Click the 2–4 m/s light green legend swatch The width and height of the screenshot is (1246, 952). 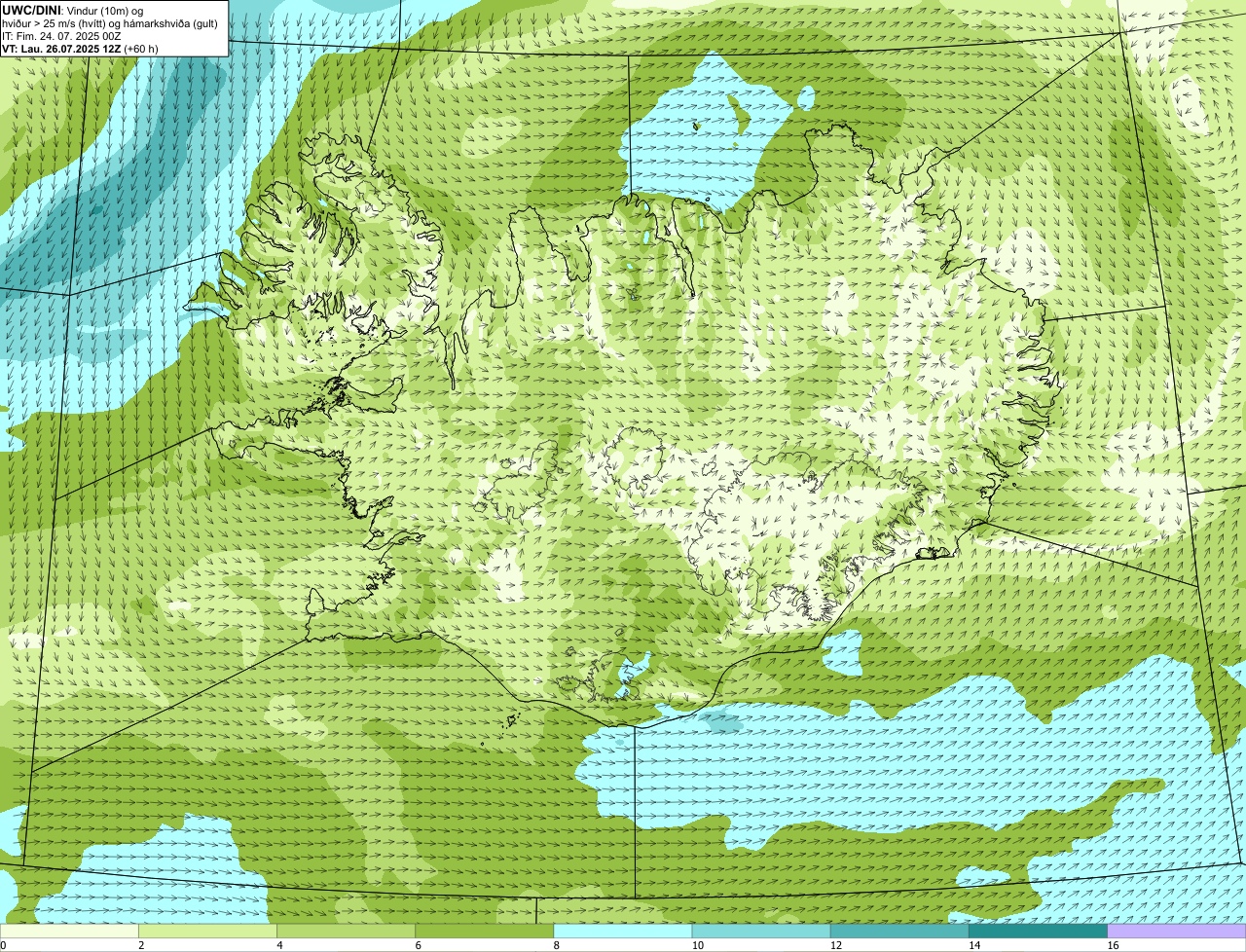click(207, 932)
